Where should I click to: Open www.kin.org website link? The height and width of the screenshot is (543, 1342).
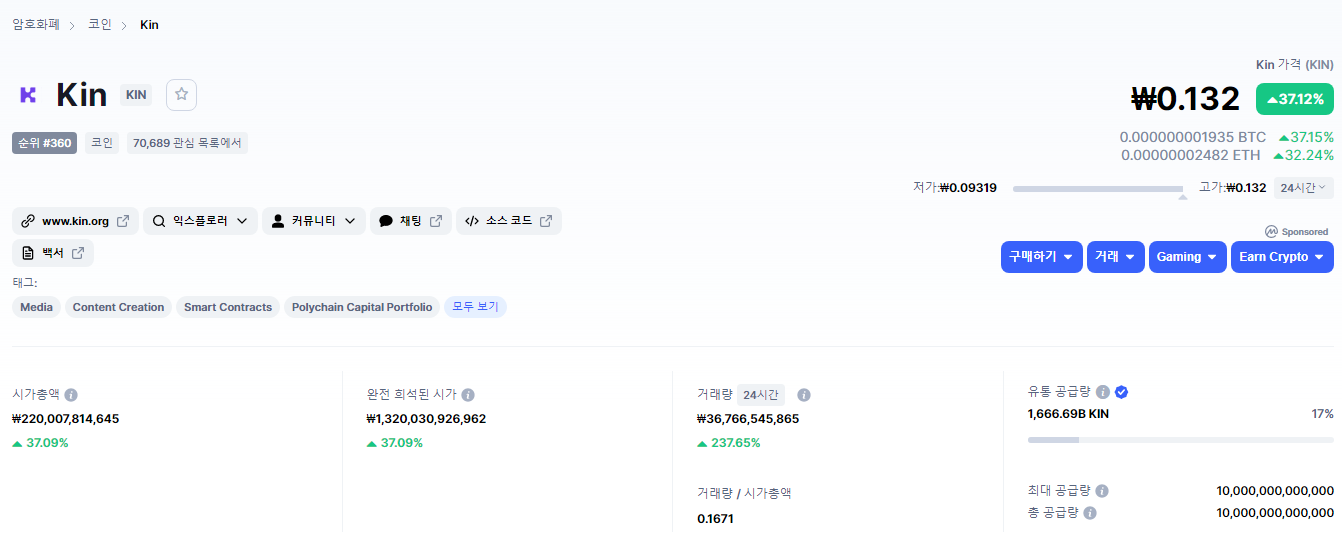pyautogui.click(x=75, y=221)
